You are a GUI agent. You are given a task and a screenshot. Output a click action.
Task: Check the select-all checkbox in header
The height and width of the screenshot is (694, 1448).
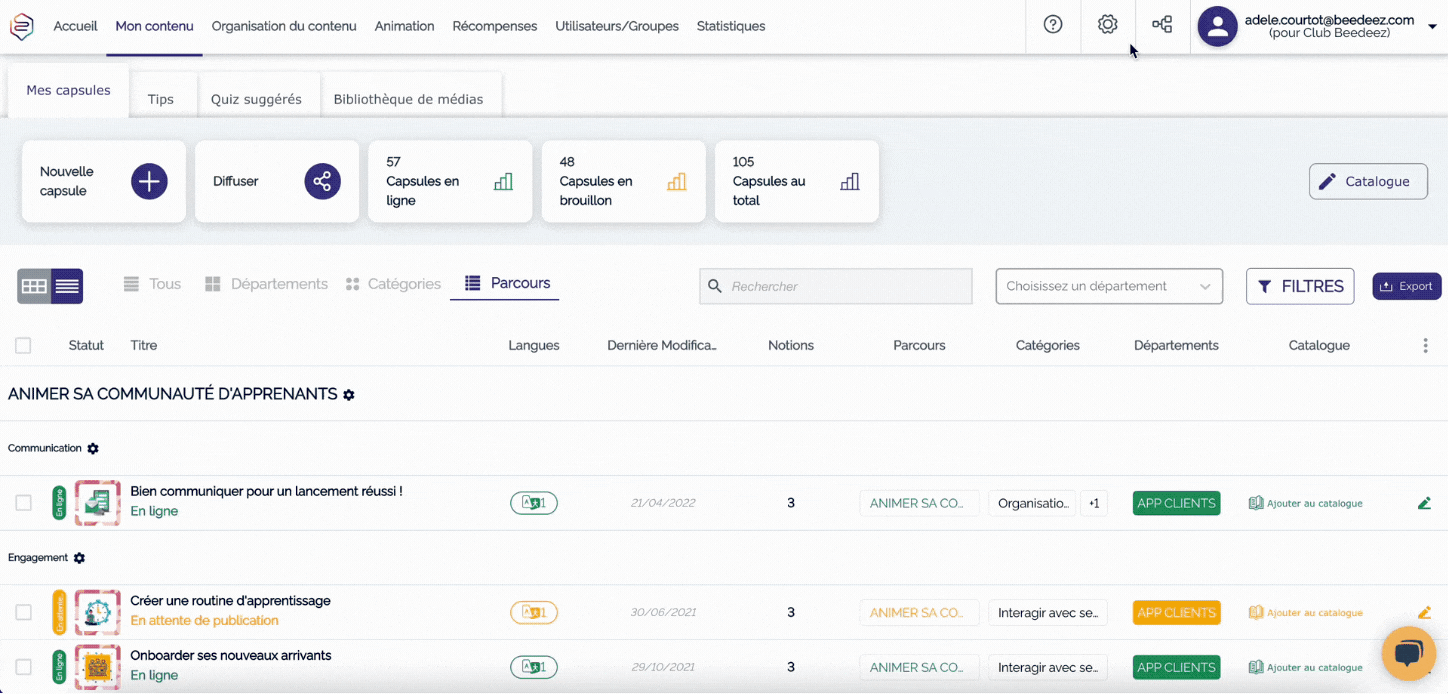click(23, 345)
